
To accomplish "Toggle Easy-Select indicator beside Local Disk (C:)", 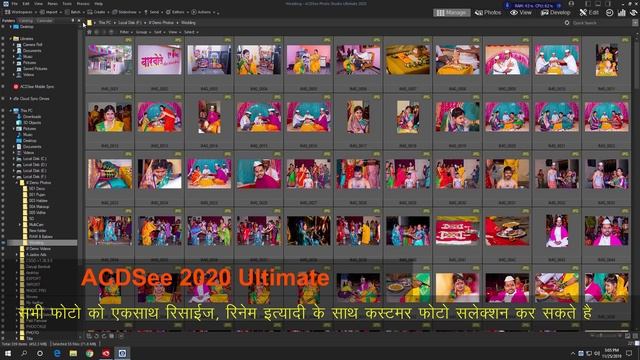I will click(3, 159).
